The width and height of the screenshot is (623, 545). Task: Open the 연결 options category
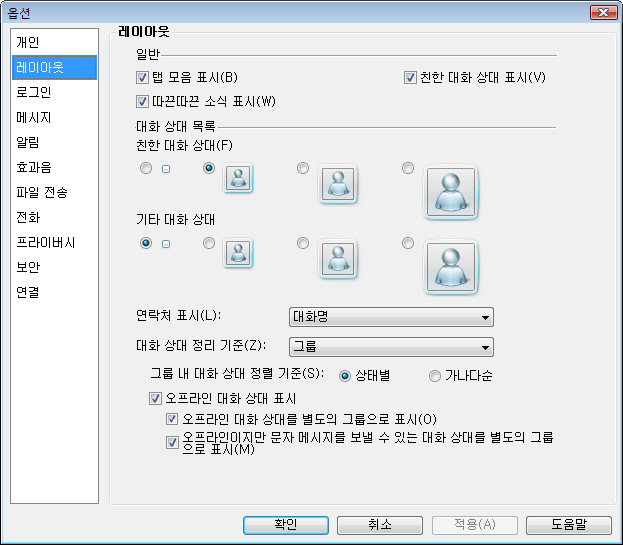54,292
